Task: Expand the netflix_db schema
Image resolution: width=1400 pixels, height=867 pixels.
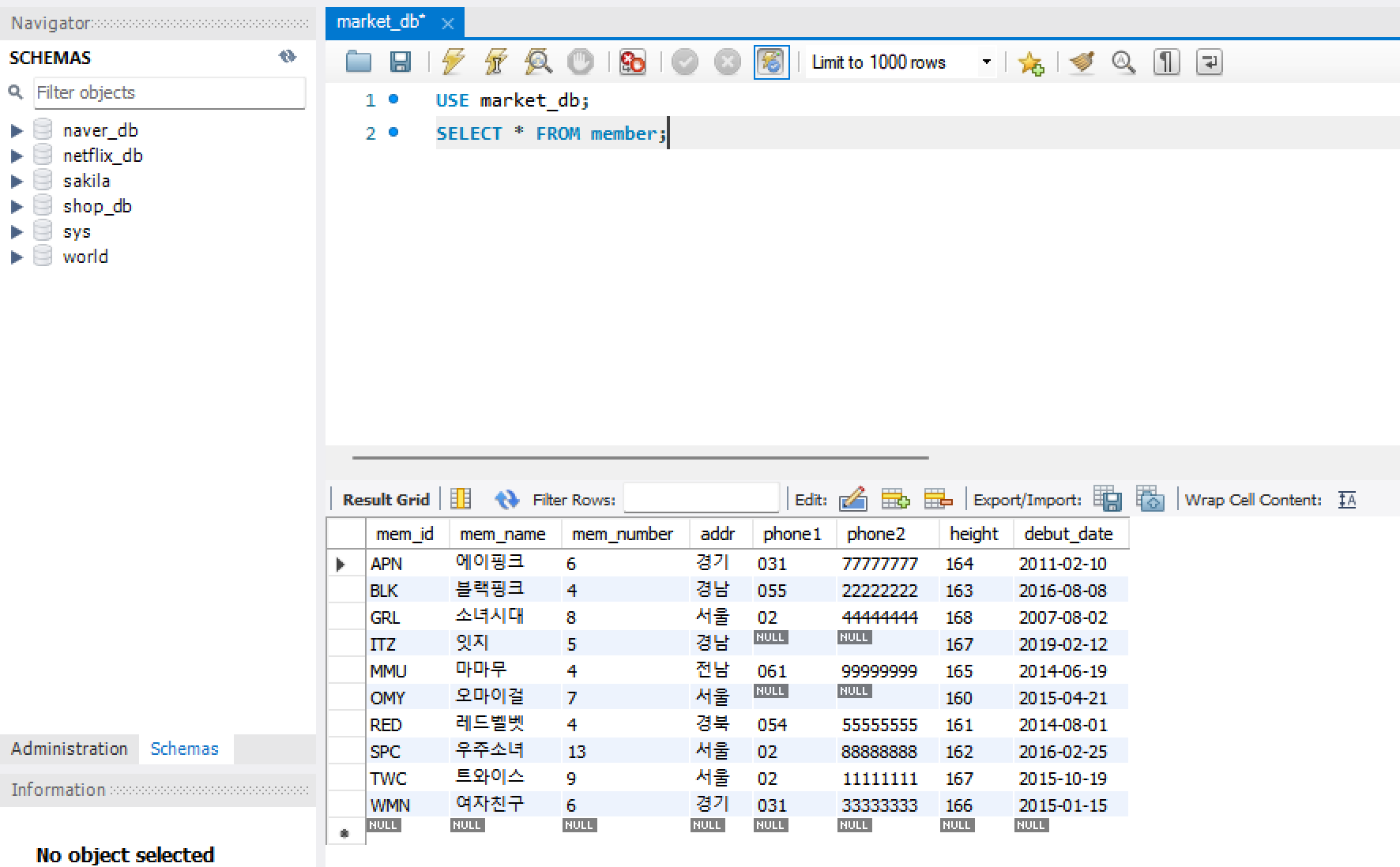Action: pyautogui.click(x=17, y=156)
